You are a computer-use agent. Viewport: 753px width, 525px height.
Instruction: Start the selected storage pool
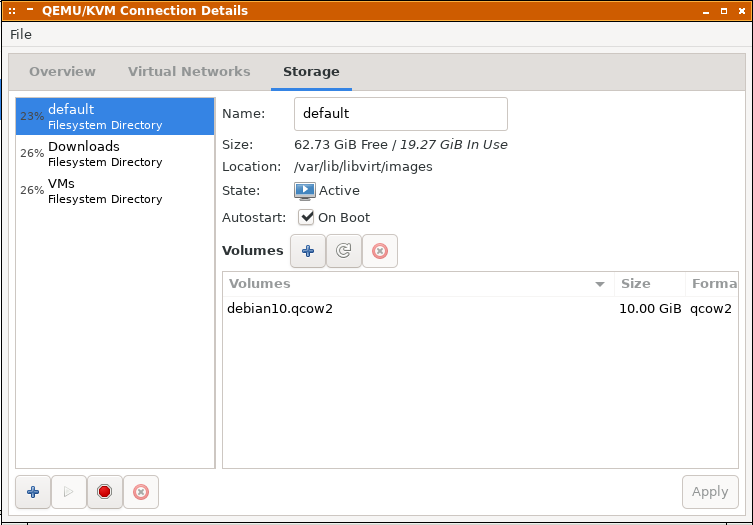pos(69,492)
